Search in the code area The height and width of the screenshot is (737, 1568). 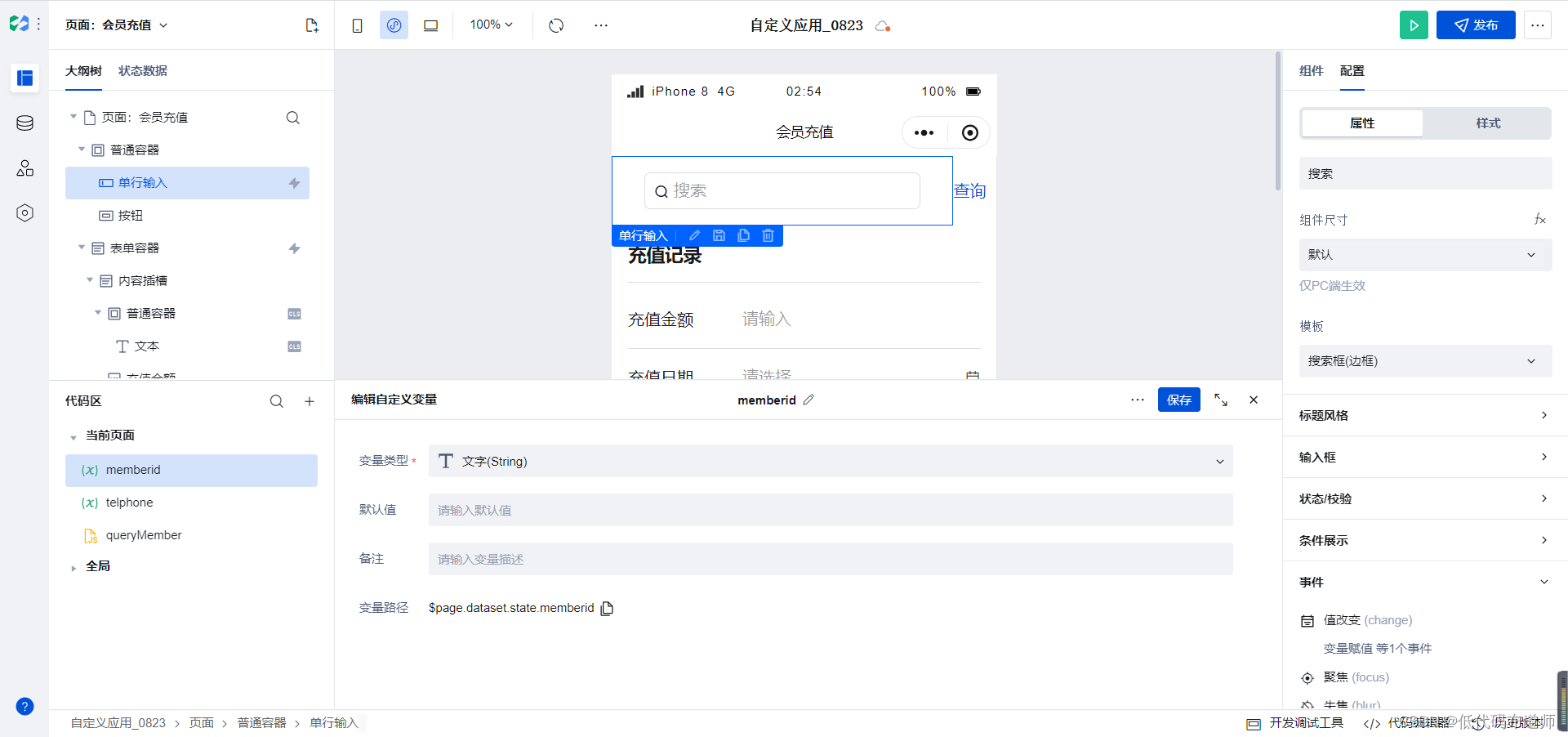pos(277,401)
